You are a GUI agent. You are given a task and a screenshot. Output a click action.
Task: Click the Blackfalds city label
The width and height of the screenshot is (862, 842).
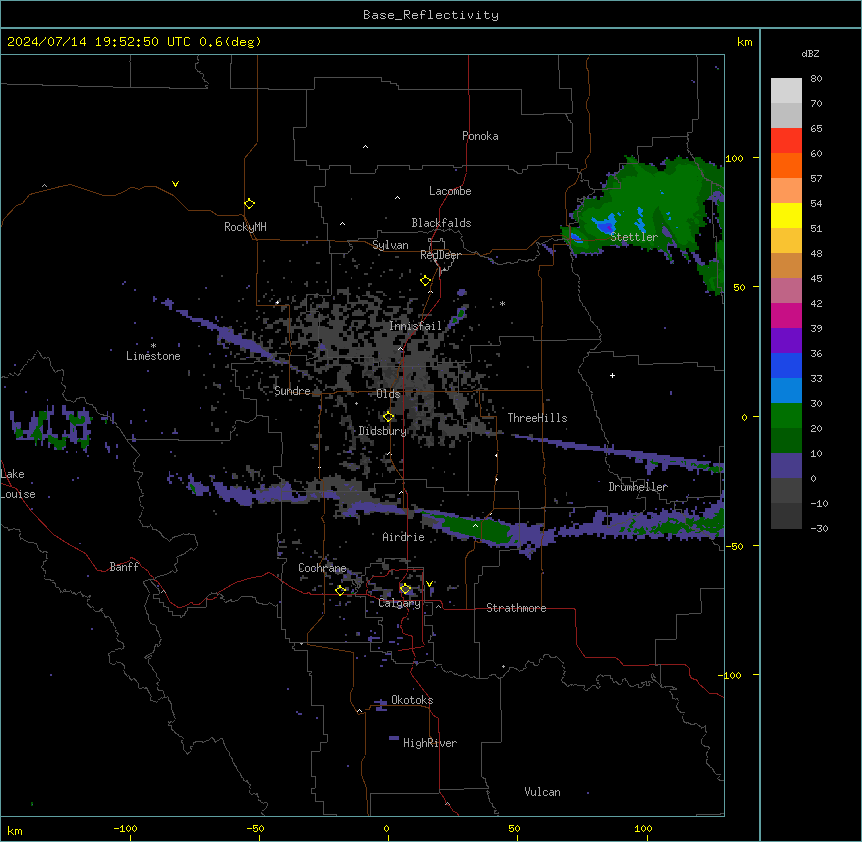[441, 223]
